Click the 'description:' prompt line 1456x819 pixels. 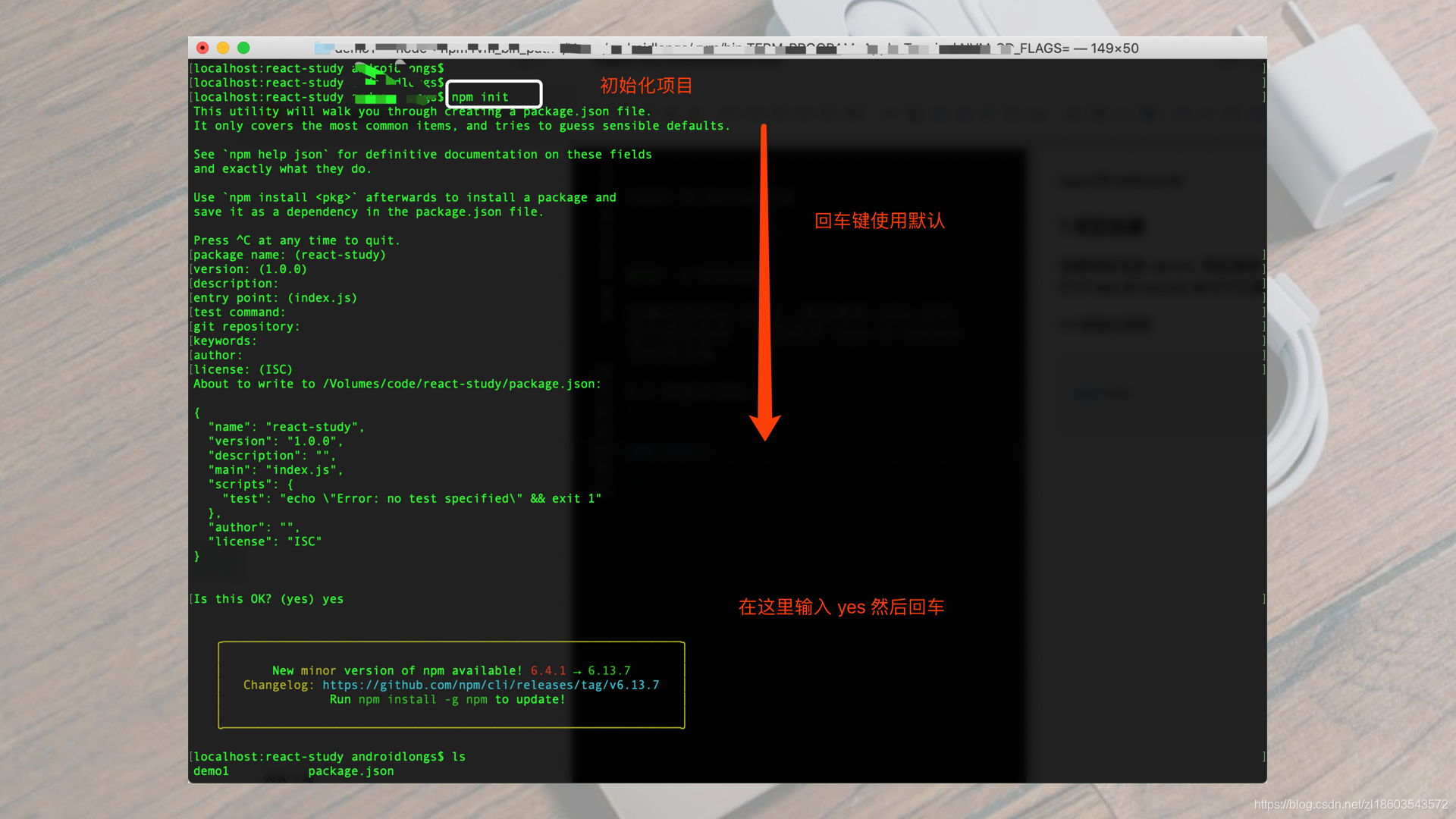click(236, 284)
